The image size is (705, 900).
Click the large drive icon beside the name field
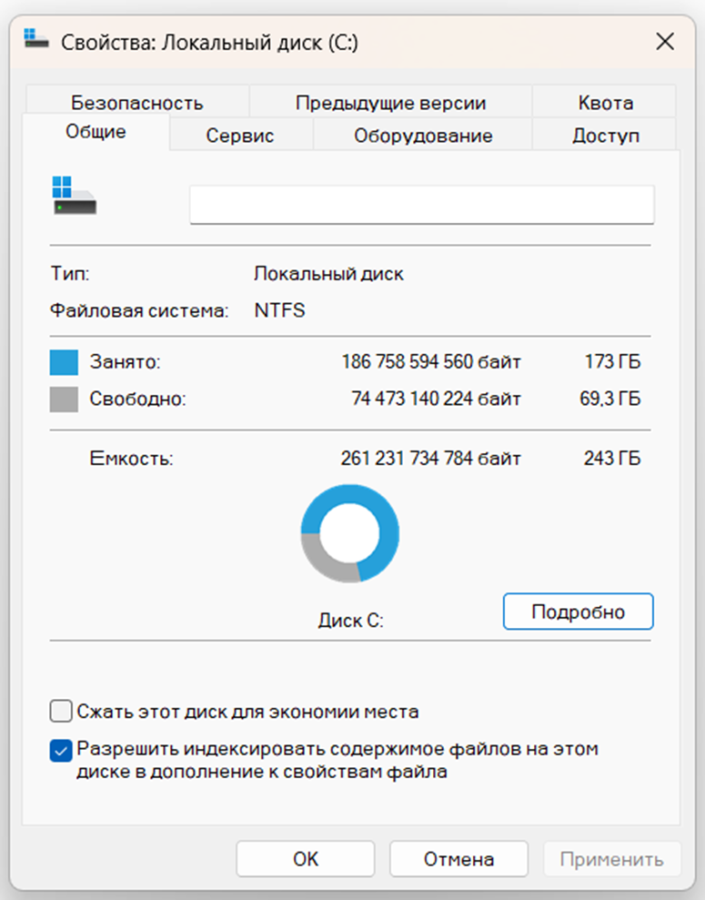coord(75,195)
